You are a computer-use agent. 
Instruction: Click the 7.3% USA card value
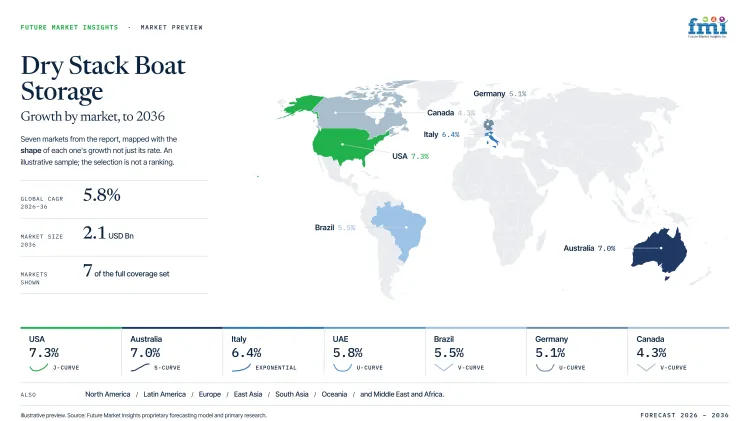pyautogui.click(x=44, y=353)
